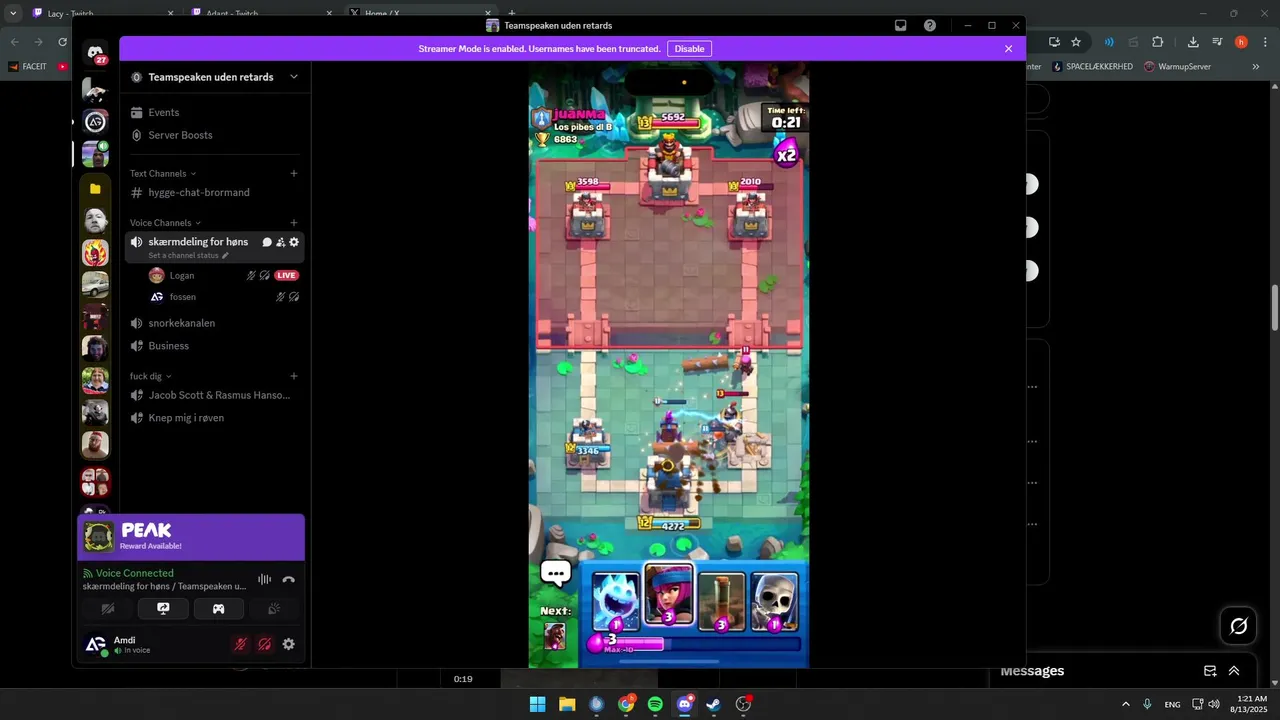1280x720 pixels.
Task: Open Chrome media controls icon
Action: click(1217, 42)
